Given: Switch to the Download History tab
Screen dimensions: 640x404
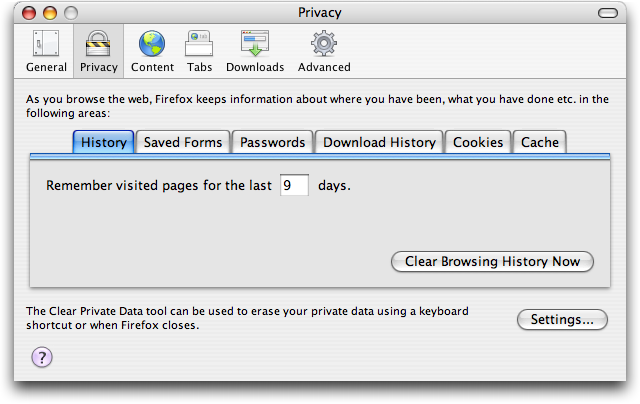Looking at the screenshot, I should click(x=379, y=142).
